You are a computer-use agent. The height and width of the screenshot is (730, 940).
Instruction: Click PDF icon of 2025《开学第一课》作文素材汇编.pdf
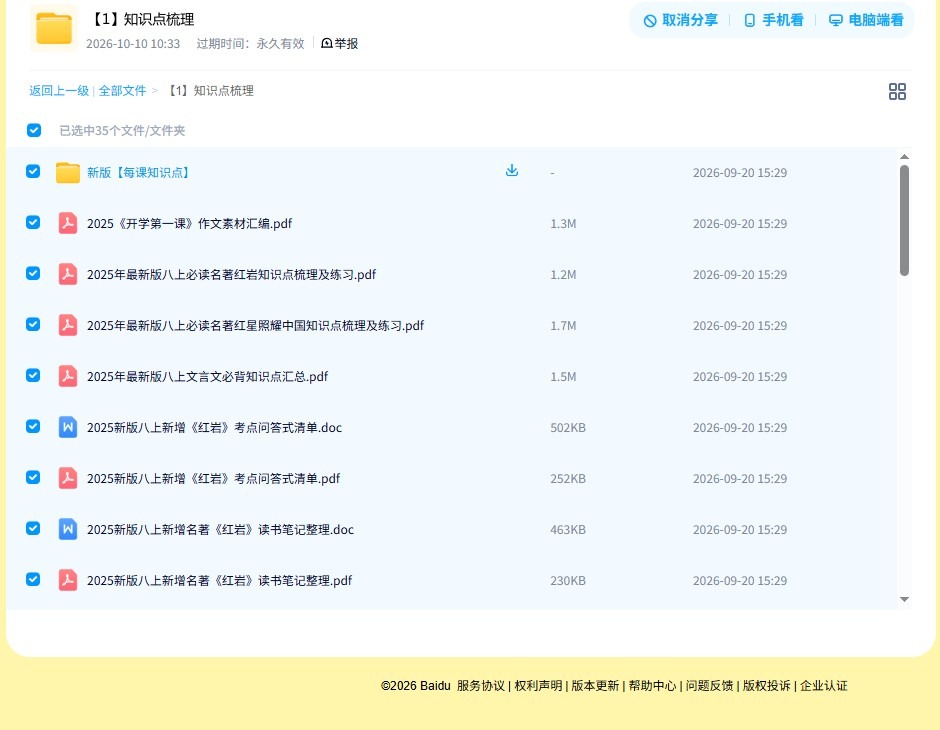pyautogui.click(x=68, y=224)
